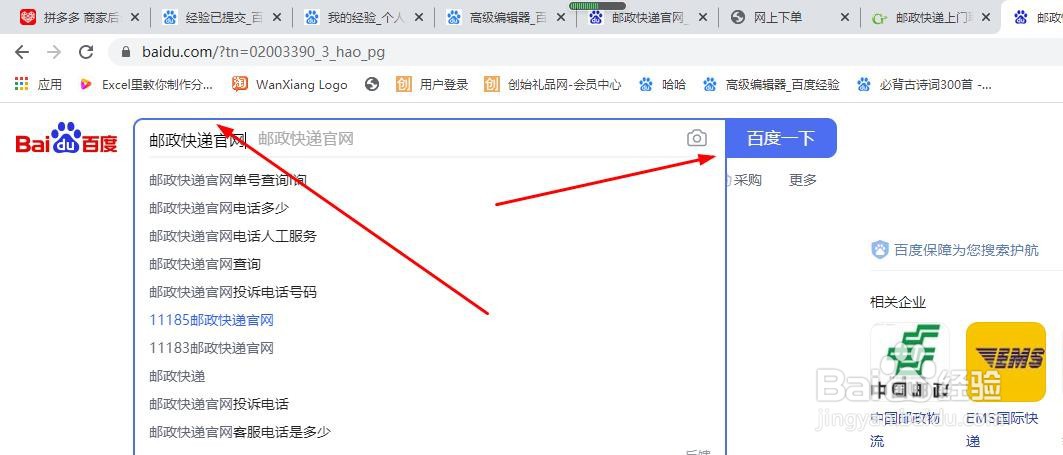Click the globe bookmark icon

372,84
